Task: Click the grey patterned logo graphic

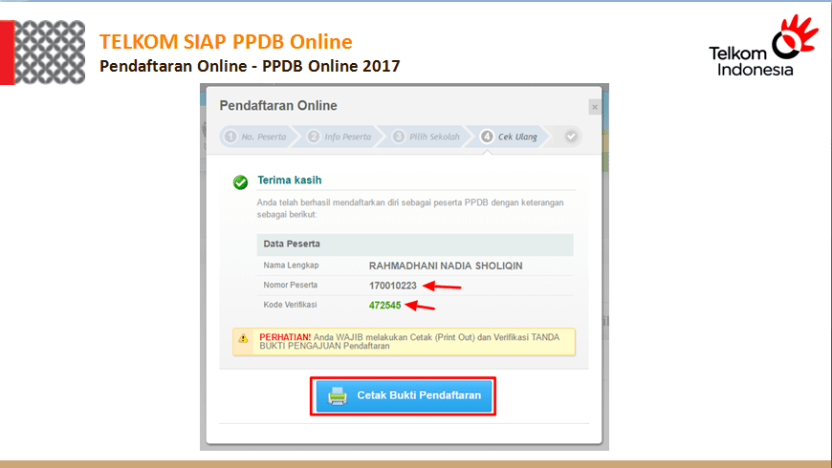Action: [x=50, y=52]
